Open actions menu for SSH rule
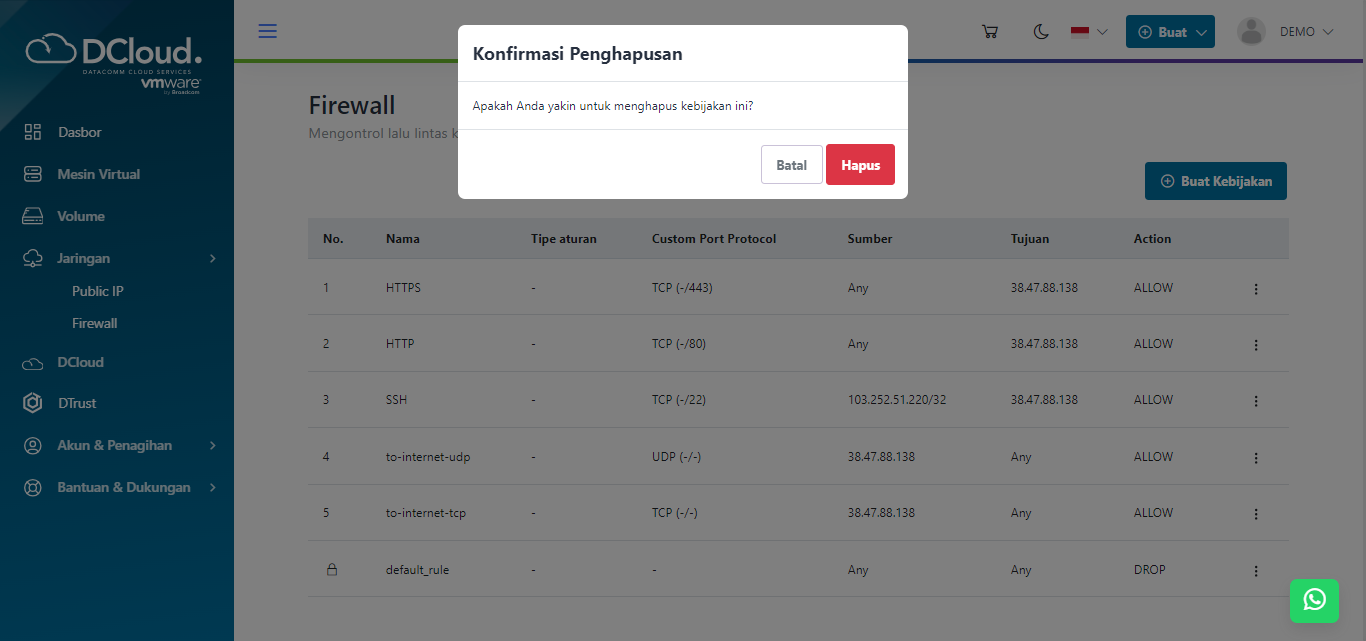1366x641 pixels. pos(1256,401)
